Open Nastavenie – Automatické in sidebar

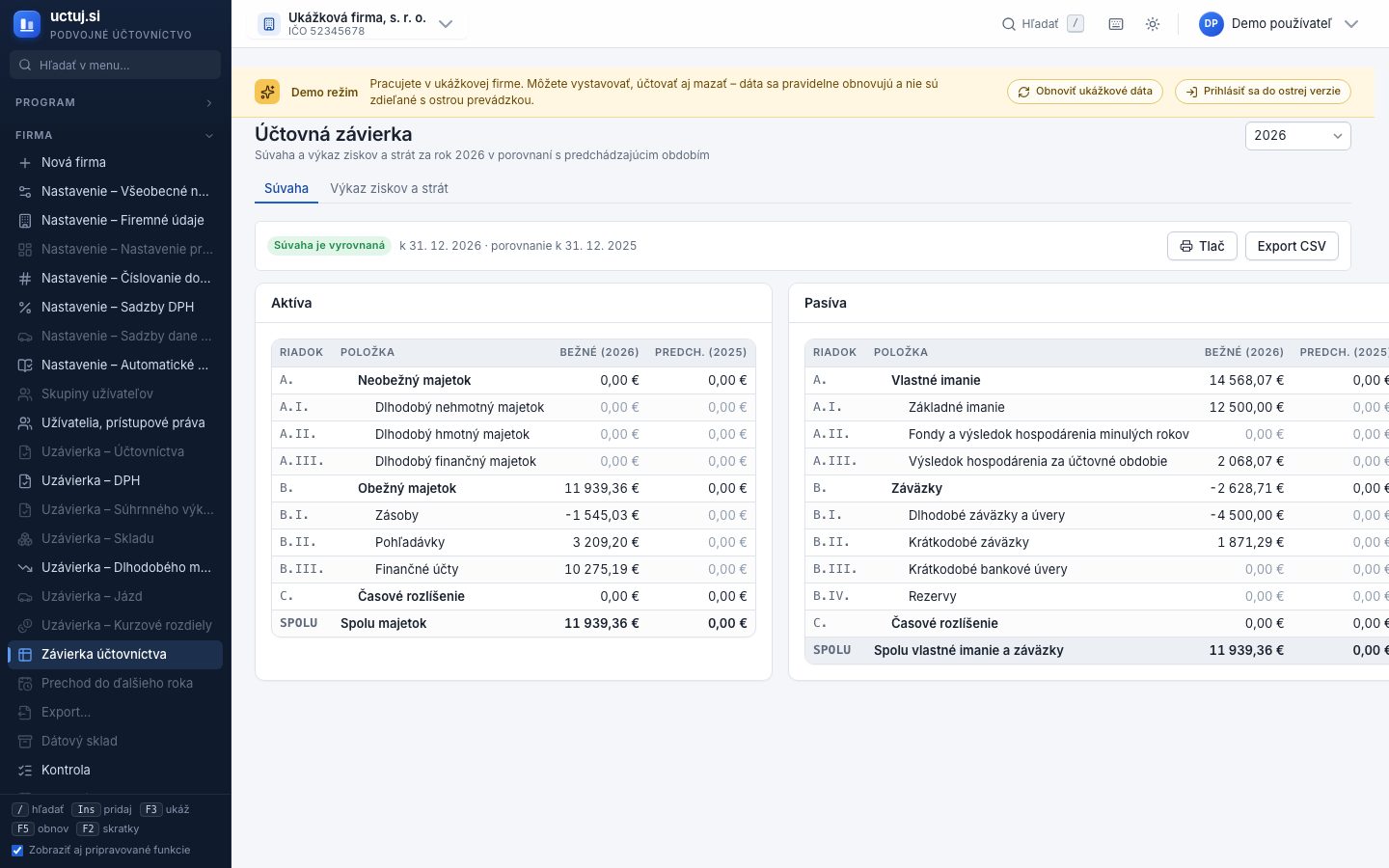tap(115, 365)
